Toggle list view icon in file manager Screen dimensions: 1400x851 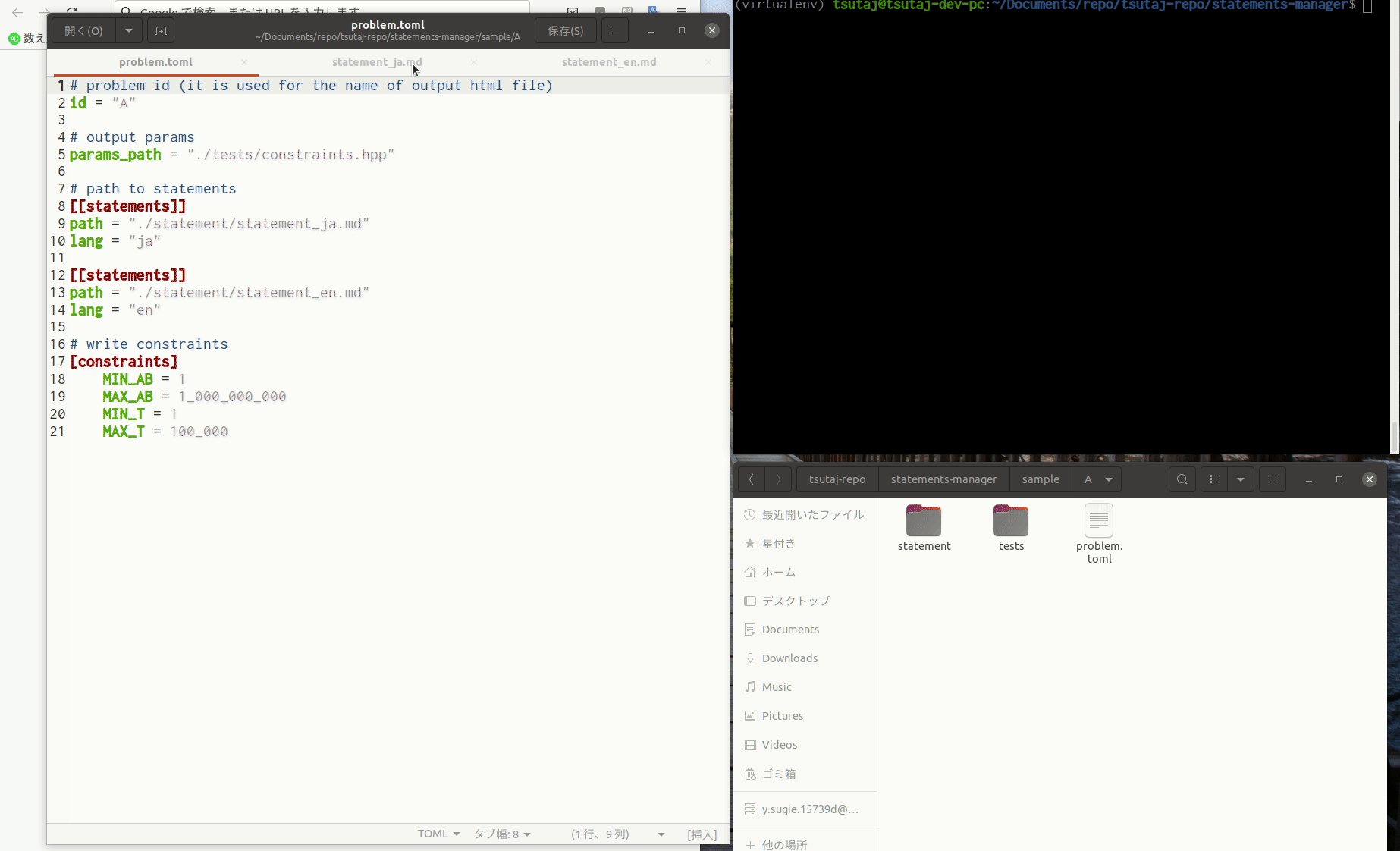coord(1214,479)
